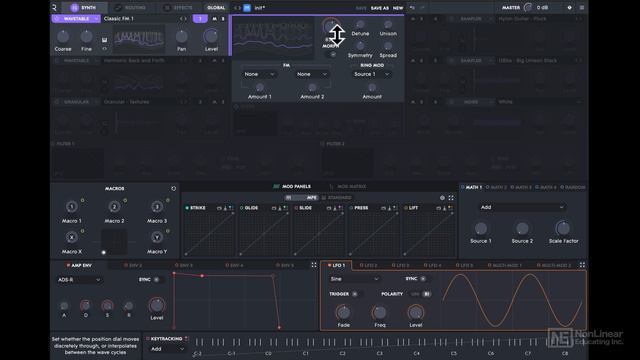Click the Macro 2 assign indicator dot
The width and height of the screenshot is (640, 360).
[125, 200]
